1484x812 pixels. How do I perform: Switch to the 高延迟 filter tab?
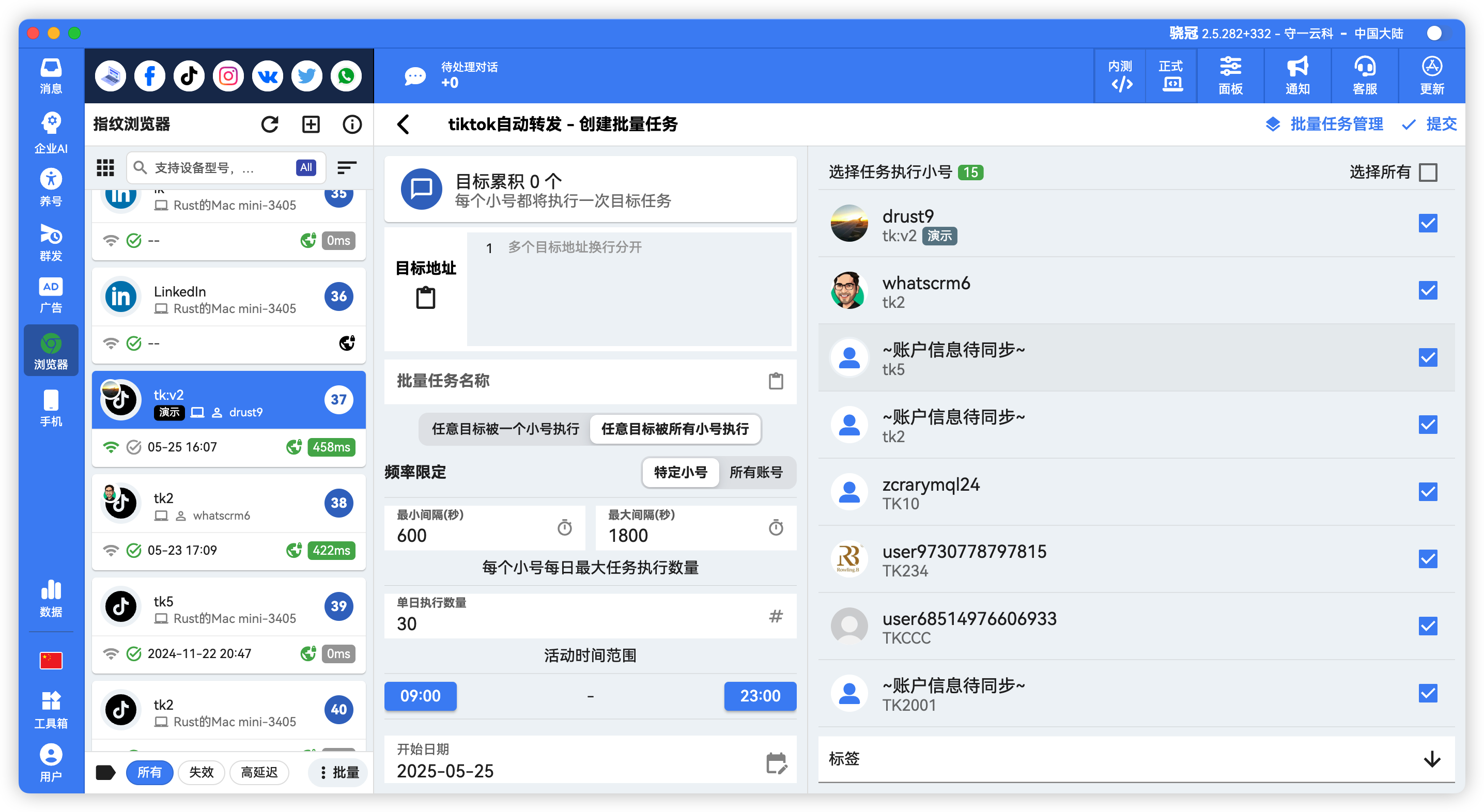click(x=259, y=772)
